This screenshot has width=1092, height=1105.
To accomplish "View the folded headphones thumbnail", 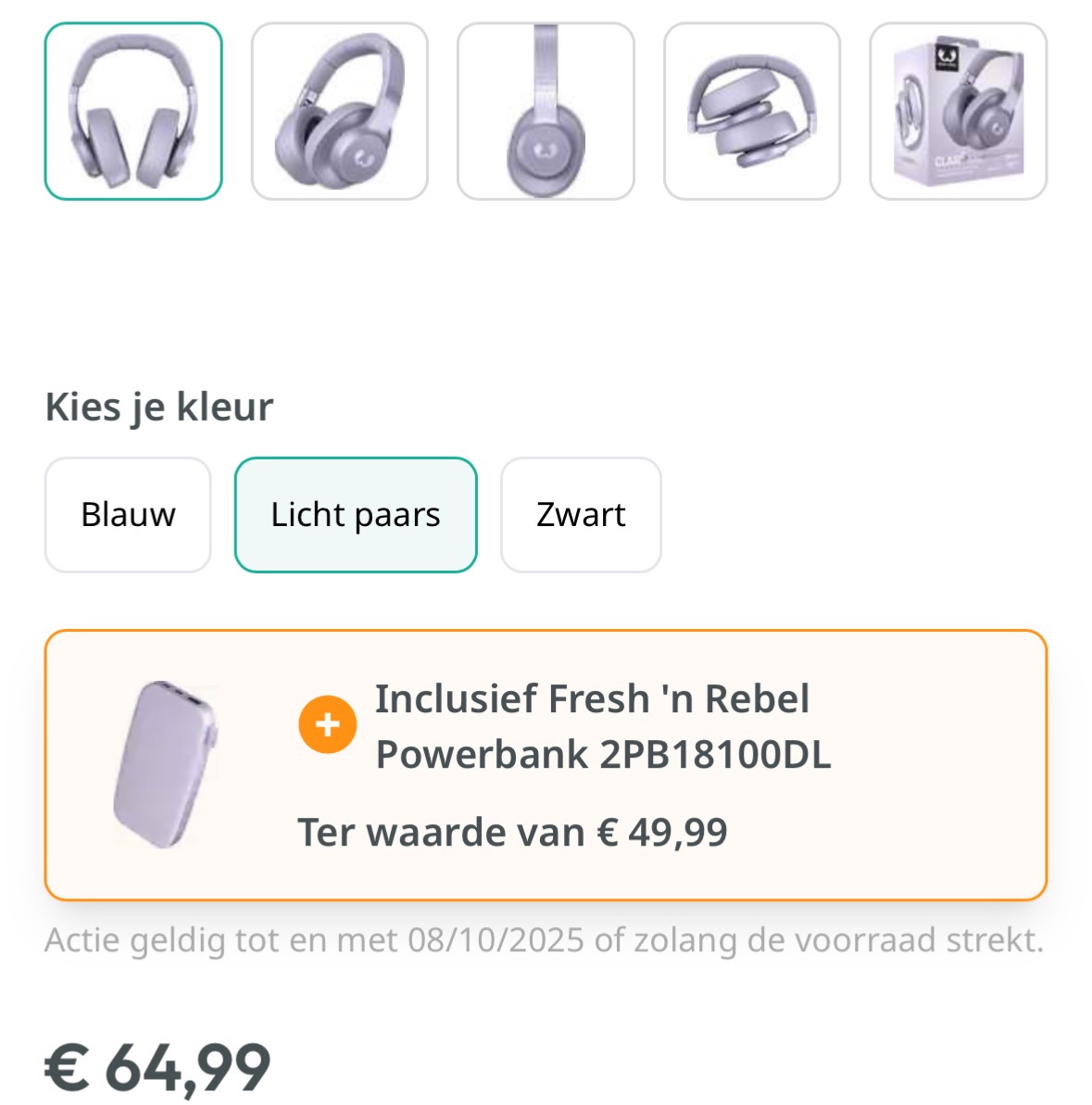I will pos(752,111).
